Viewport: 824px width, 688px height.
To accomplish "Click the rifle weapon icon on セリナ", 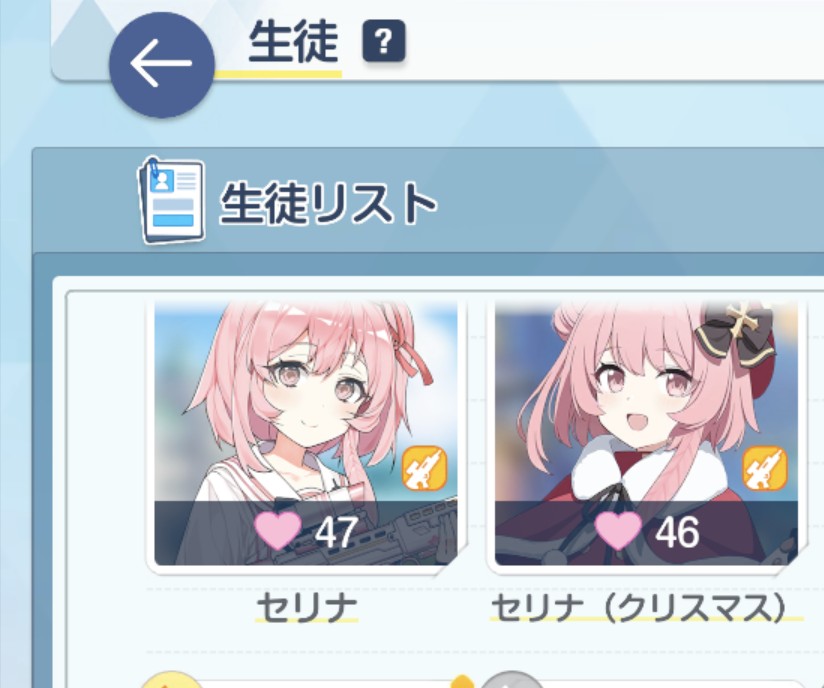I will 424,468.
